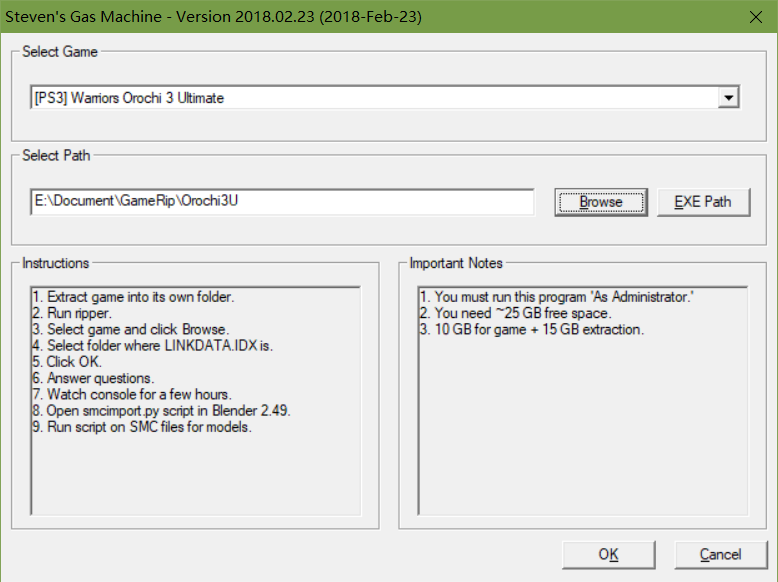Viewport: 778px width, 582px height.
Task: Click instruction "7. Watch console for a few hours."
Action: pyautogui.click(x=132, y=394)
